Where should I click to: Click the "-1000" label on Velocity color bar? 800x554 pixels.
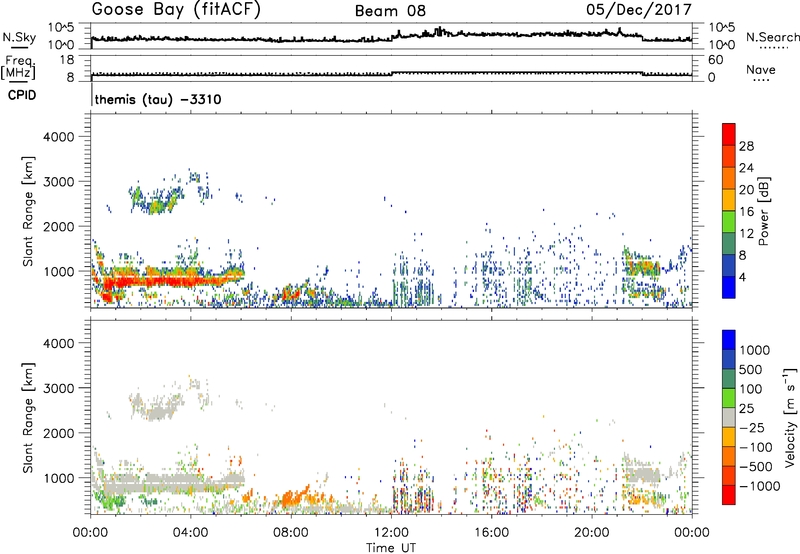click(x=760, y=486)
